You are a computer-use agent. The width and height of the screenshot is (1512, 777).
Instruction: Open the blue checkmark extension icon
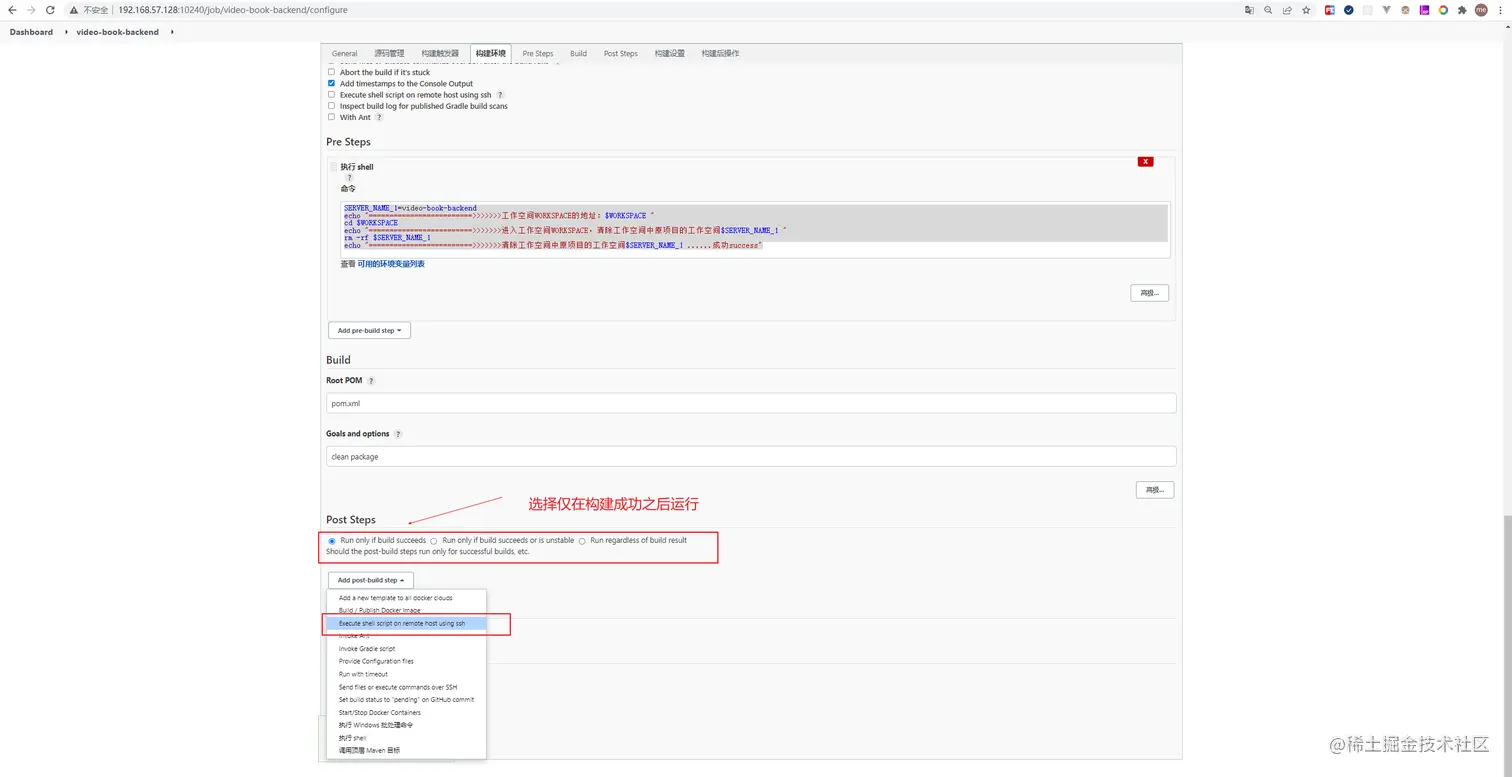click(1349, 10)
